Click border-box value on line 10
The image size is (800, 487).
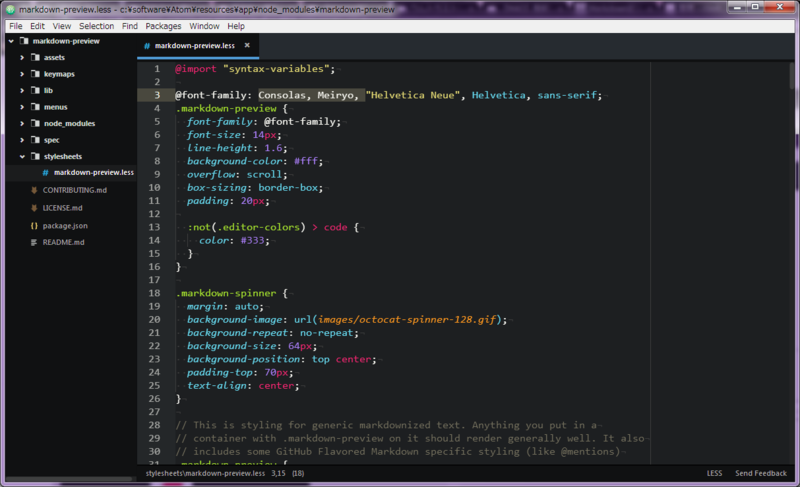click(288, 188)
